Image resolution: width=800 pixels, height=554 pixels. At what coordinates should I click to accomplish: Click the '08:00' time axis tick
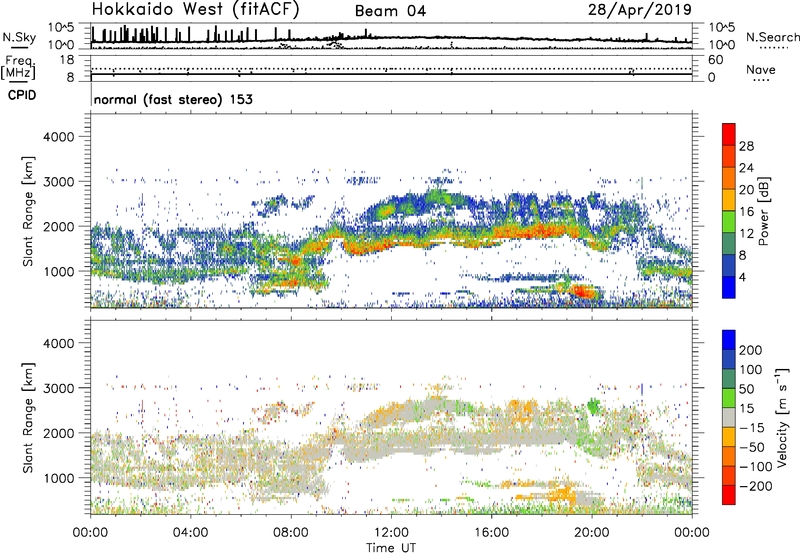click(291, 533)
